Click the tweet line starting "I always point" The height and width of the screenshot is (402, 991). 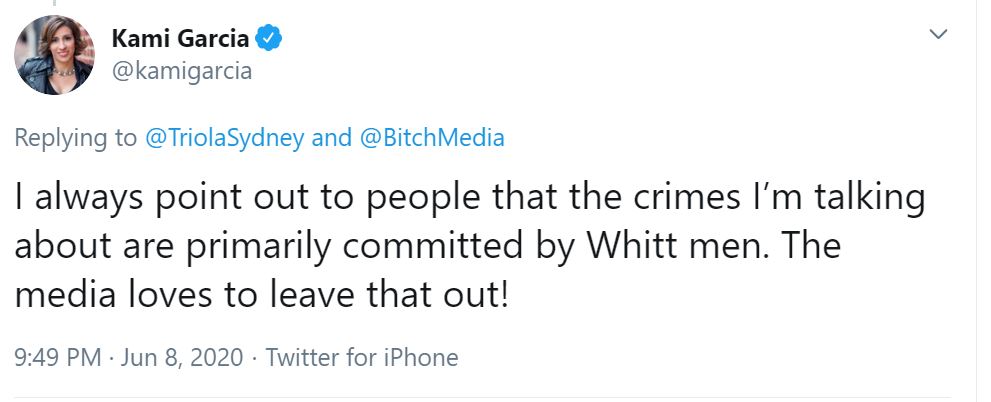point(470,197)
